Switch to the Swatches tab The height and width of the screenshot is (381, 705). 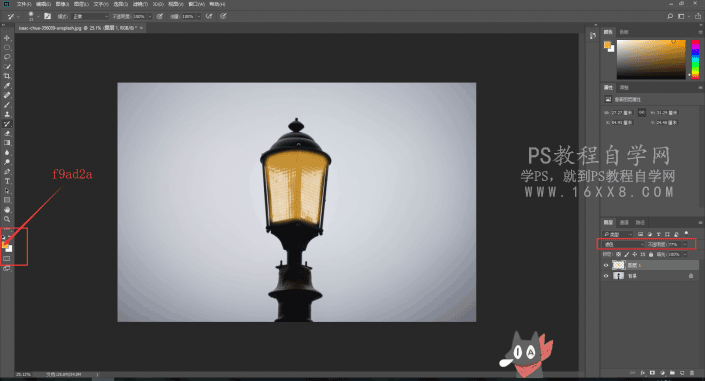[624, 32]
